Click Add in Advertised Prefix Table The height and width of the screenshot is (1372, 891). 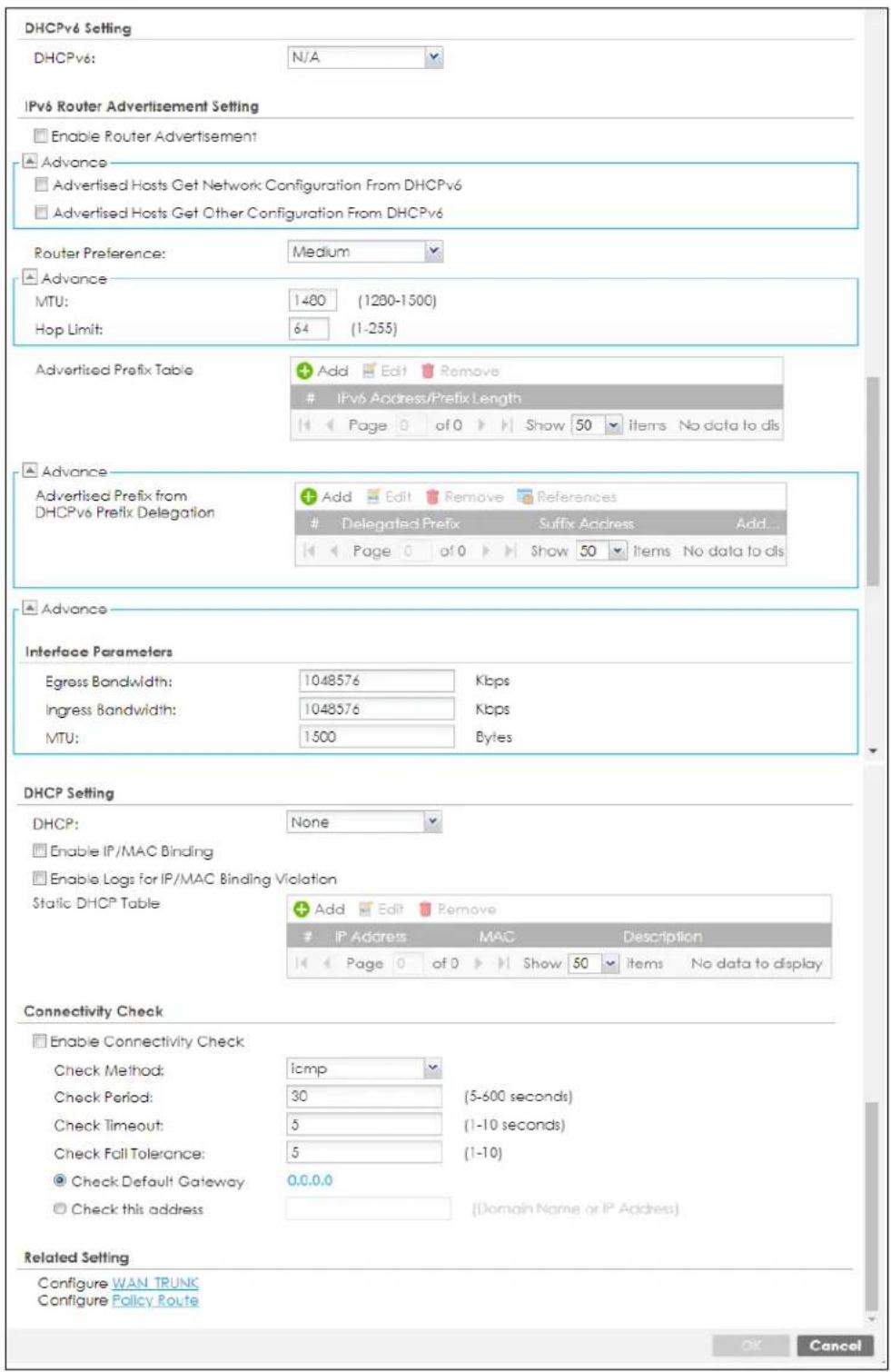(x=323, y=371)
